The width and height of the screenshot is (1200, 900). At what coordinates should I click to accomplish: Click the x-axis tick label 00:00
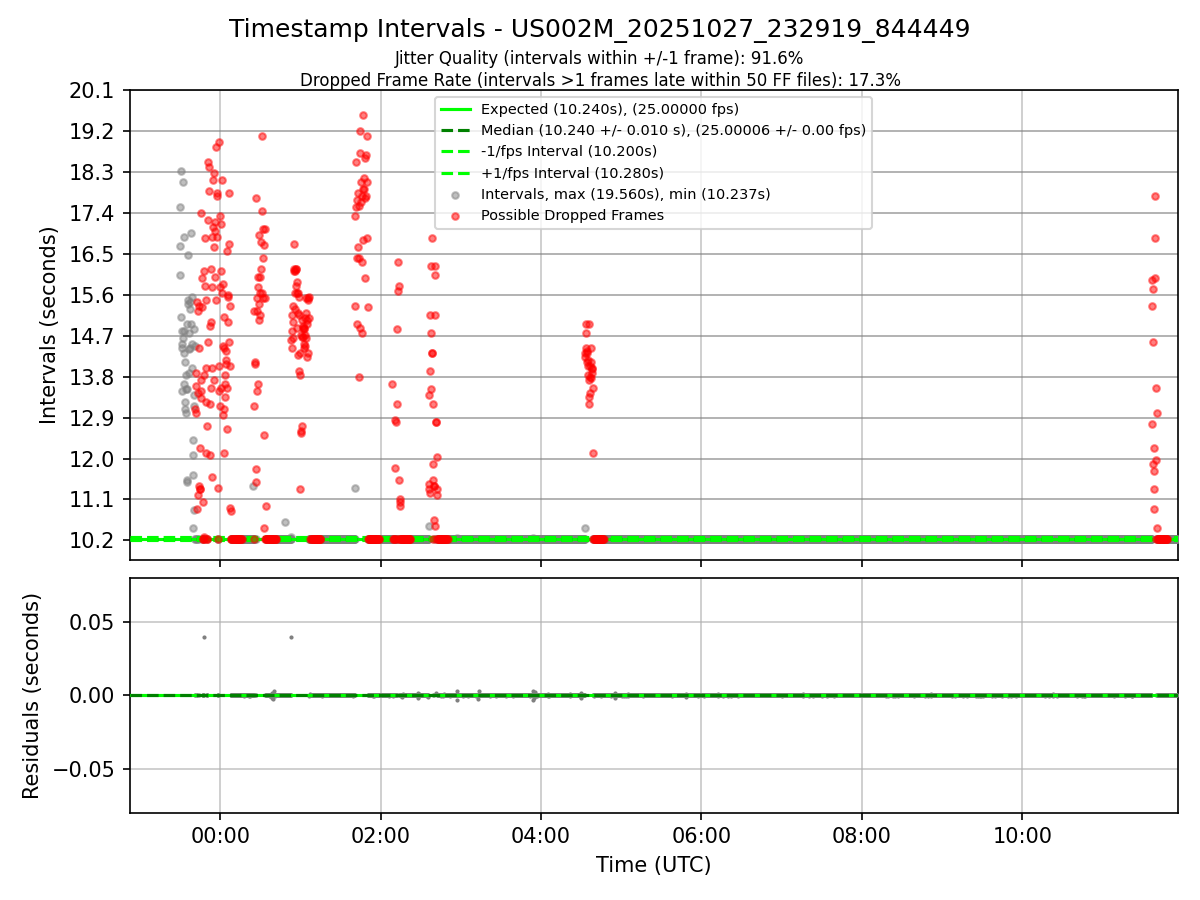[x=220, y=836]
